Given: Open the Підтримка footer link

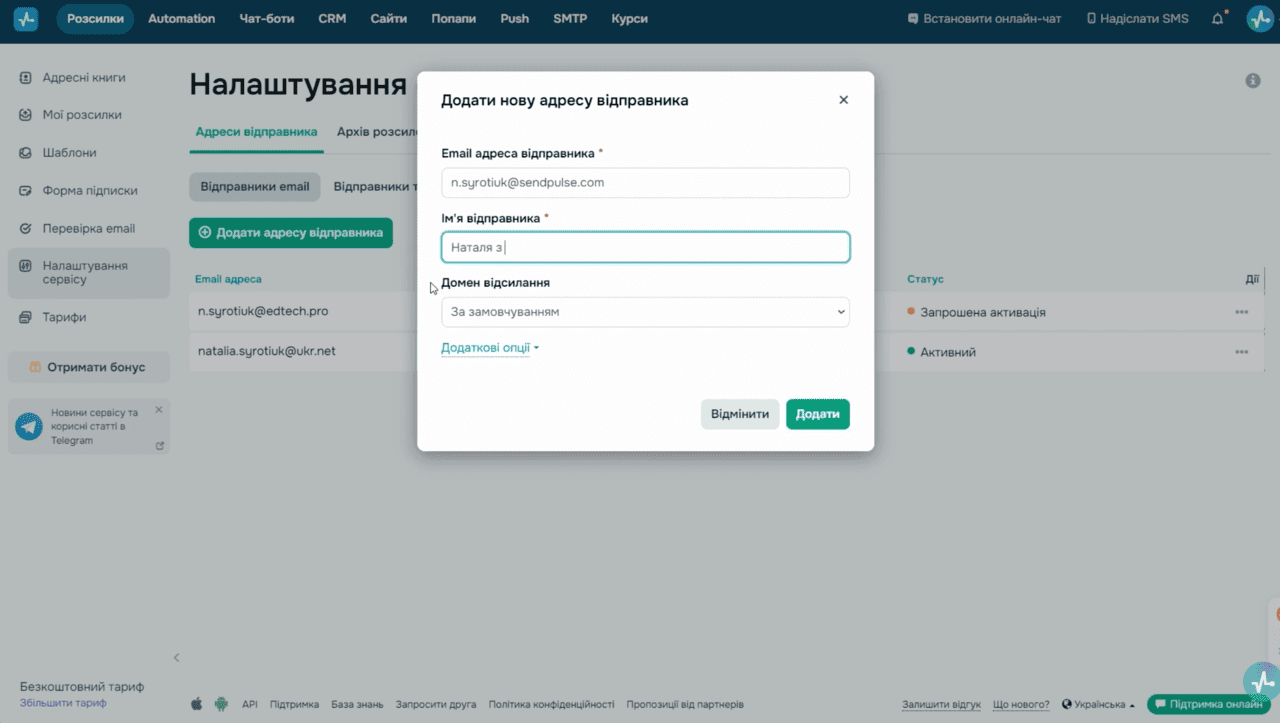Looking at the screenshot, I should (294, 704).
